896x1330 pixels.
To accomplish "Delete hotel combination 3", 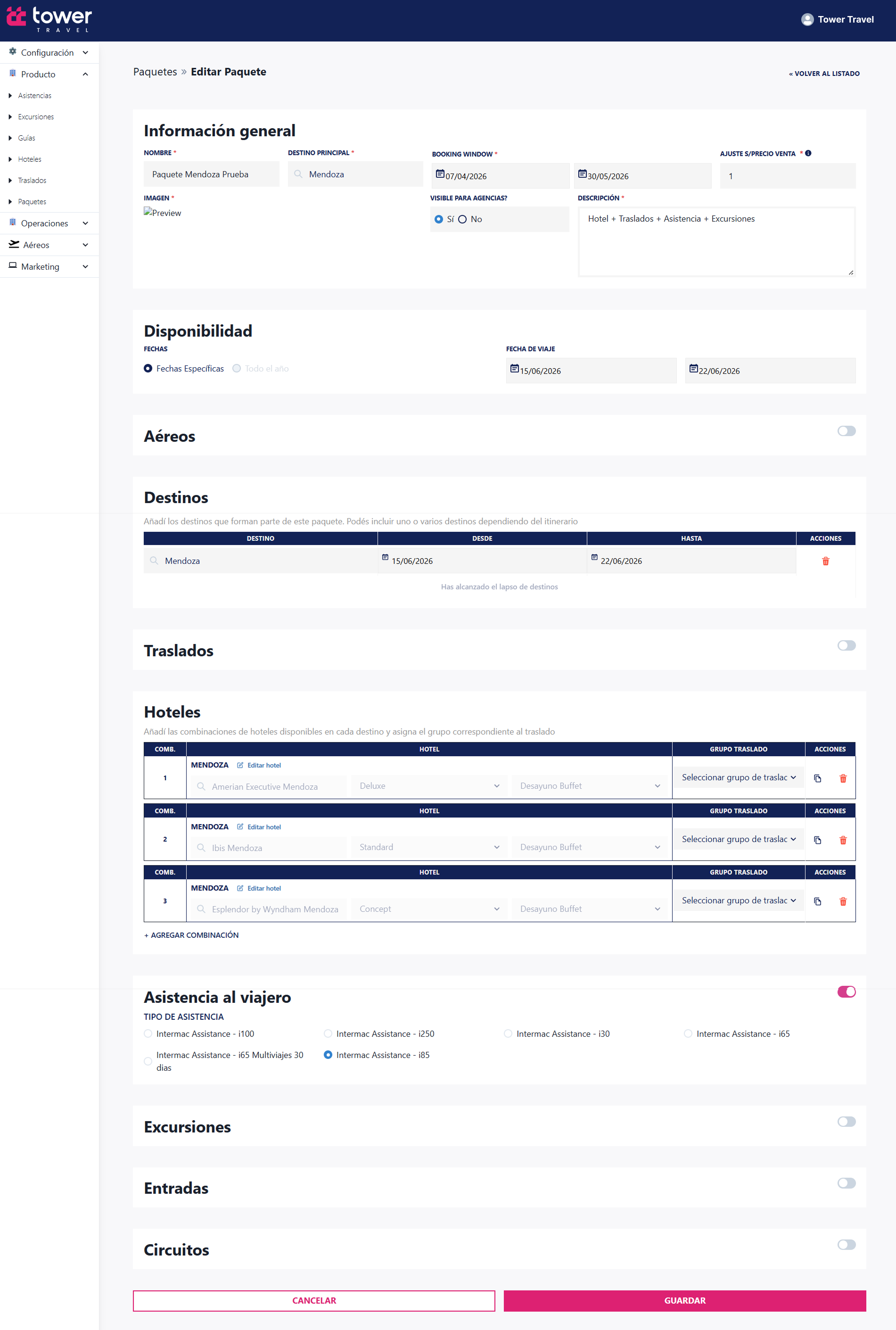I will pos(843,901).
